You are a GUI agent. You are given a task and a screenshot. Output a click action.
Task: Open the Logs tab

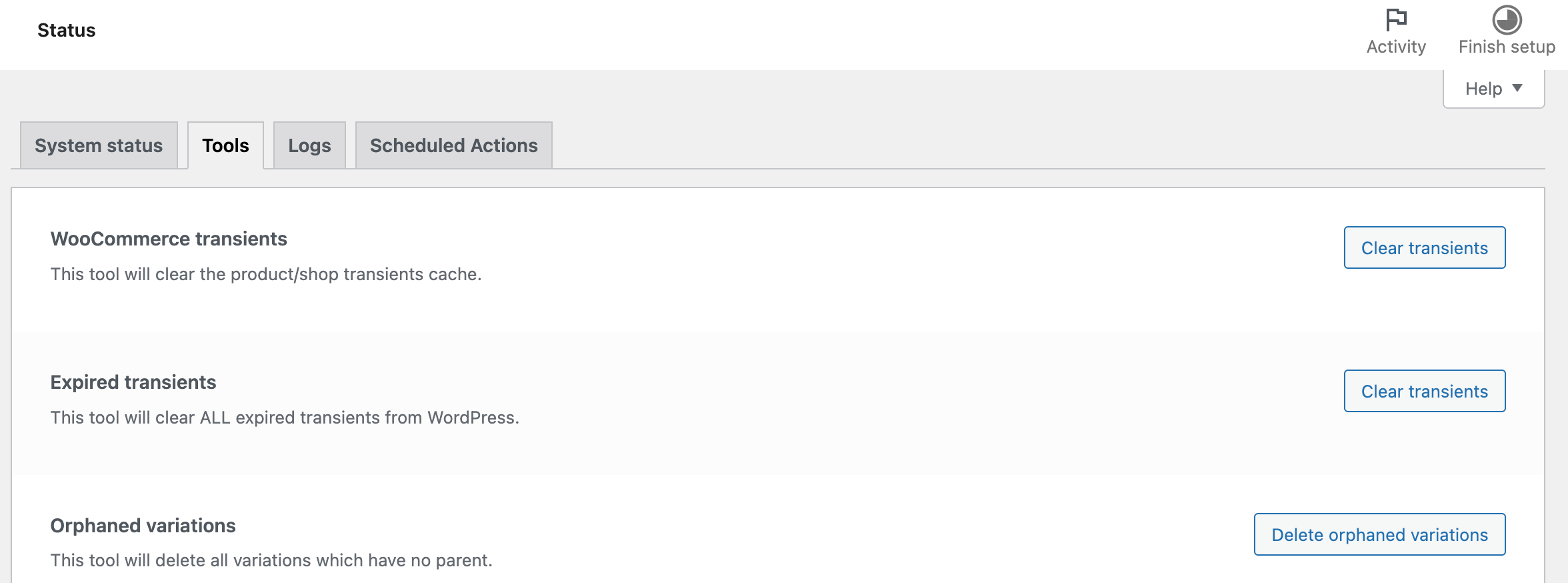click(x=309, y=145)
